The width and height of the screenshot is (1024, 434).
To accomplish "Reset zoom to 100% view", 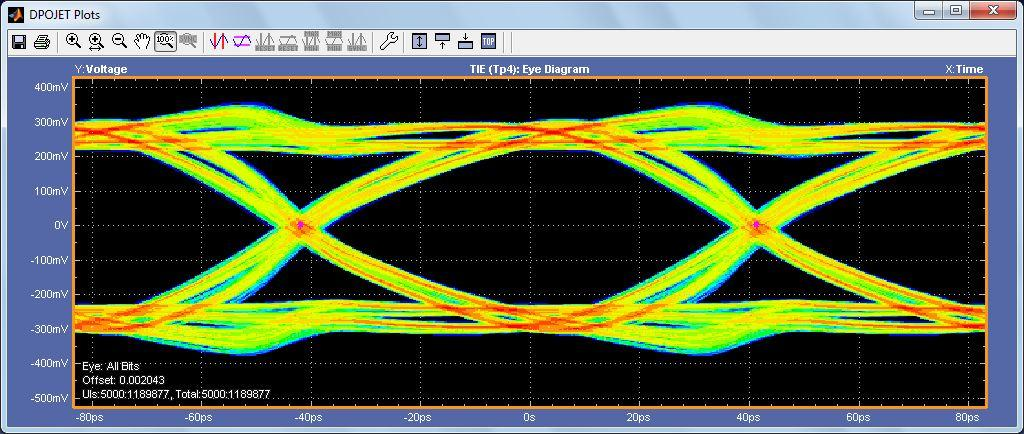I will click(165, 42).
